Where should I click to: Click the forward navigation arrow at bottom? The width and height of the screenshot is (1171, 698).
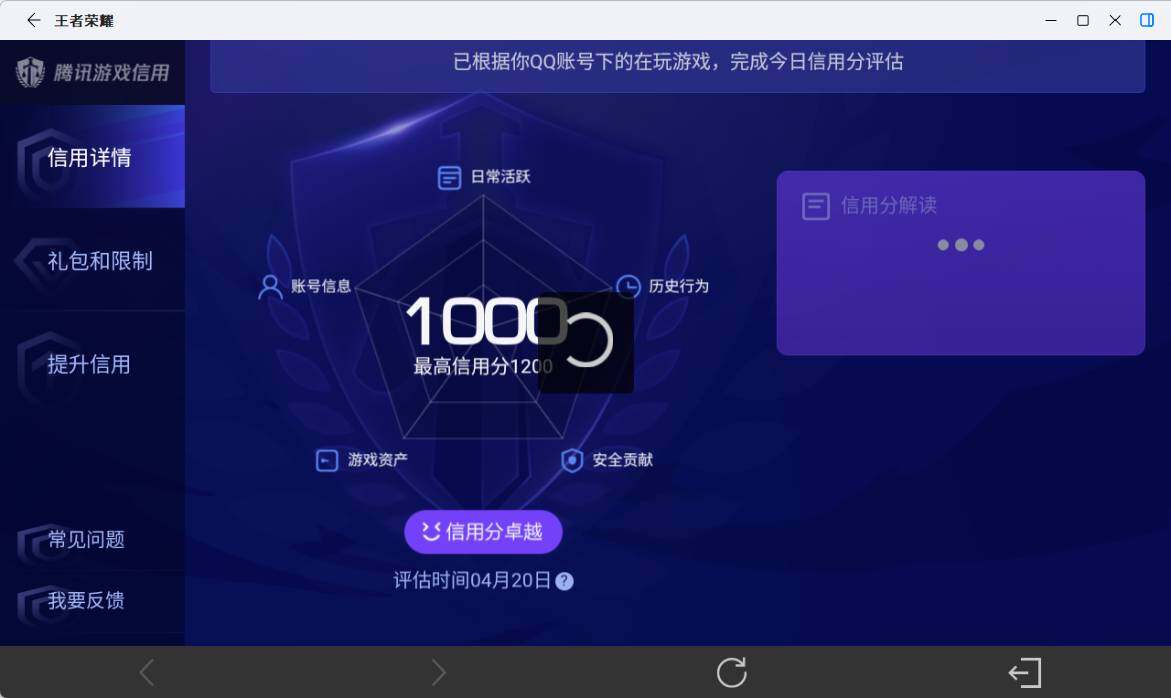[x=438, y=672]
